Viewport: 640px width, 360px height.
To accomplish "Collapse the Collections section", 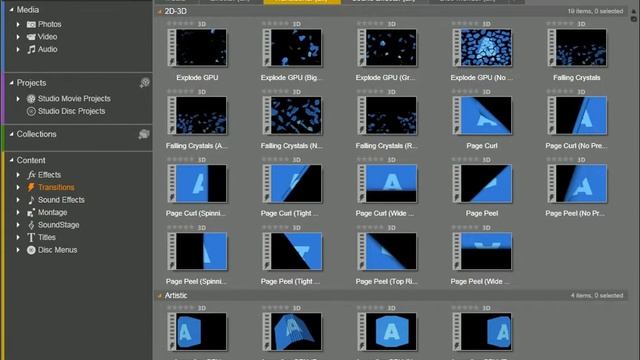I will pos(11,134).
